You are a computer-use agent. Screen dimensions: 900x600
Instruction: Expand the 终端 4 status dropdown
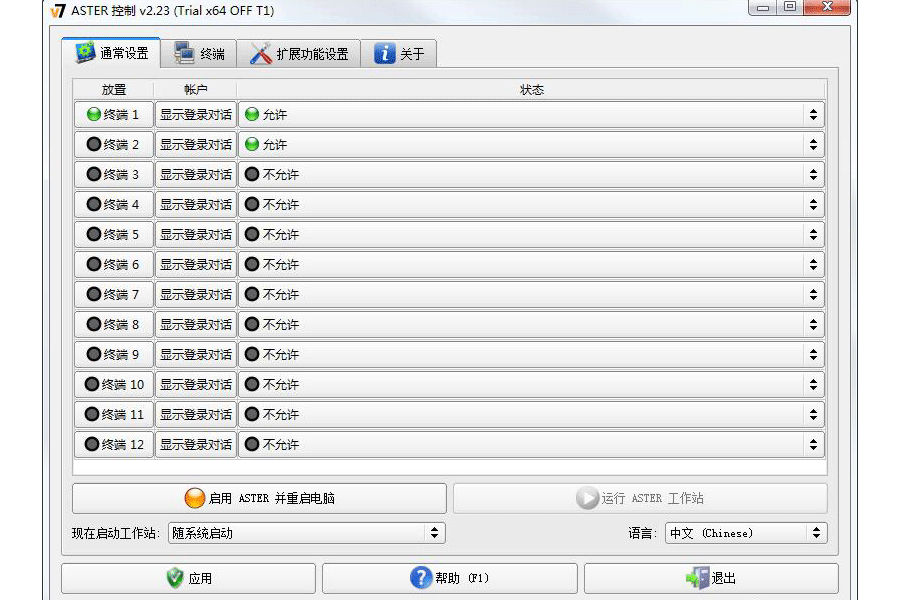click(532, 204)
